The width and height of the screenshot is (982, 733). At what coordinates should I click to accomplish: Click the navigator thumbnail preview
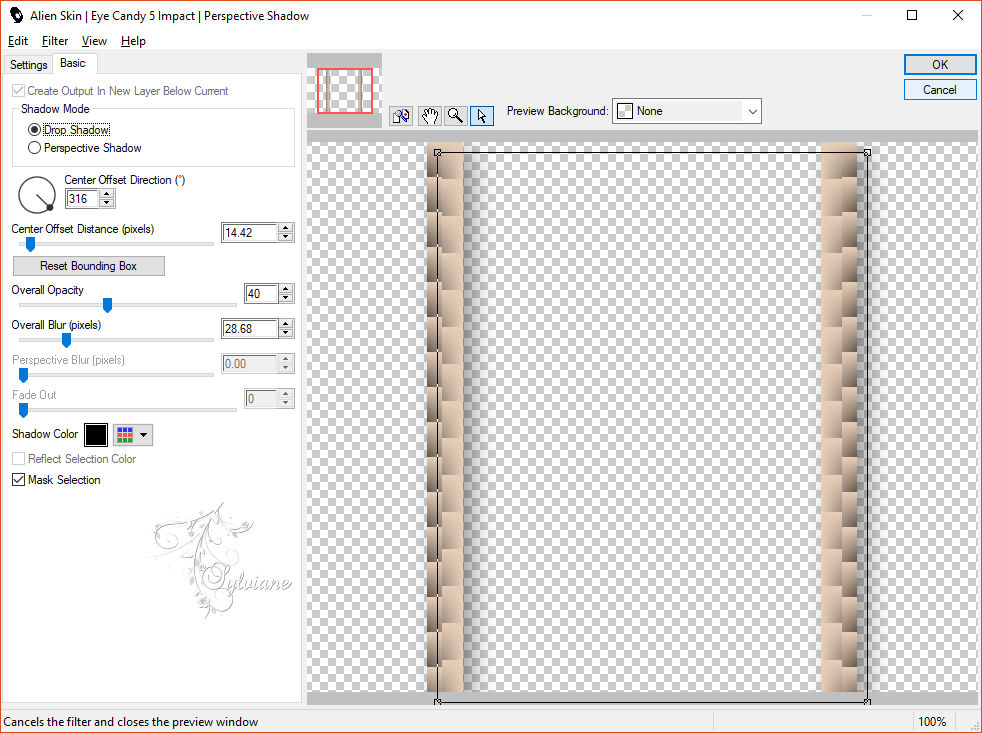[344, 91]
